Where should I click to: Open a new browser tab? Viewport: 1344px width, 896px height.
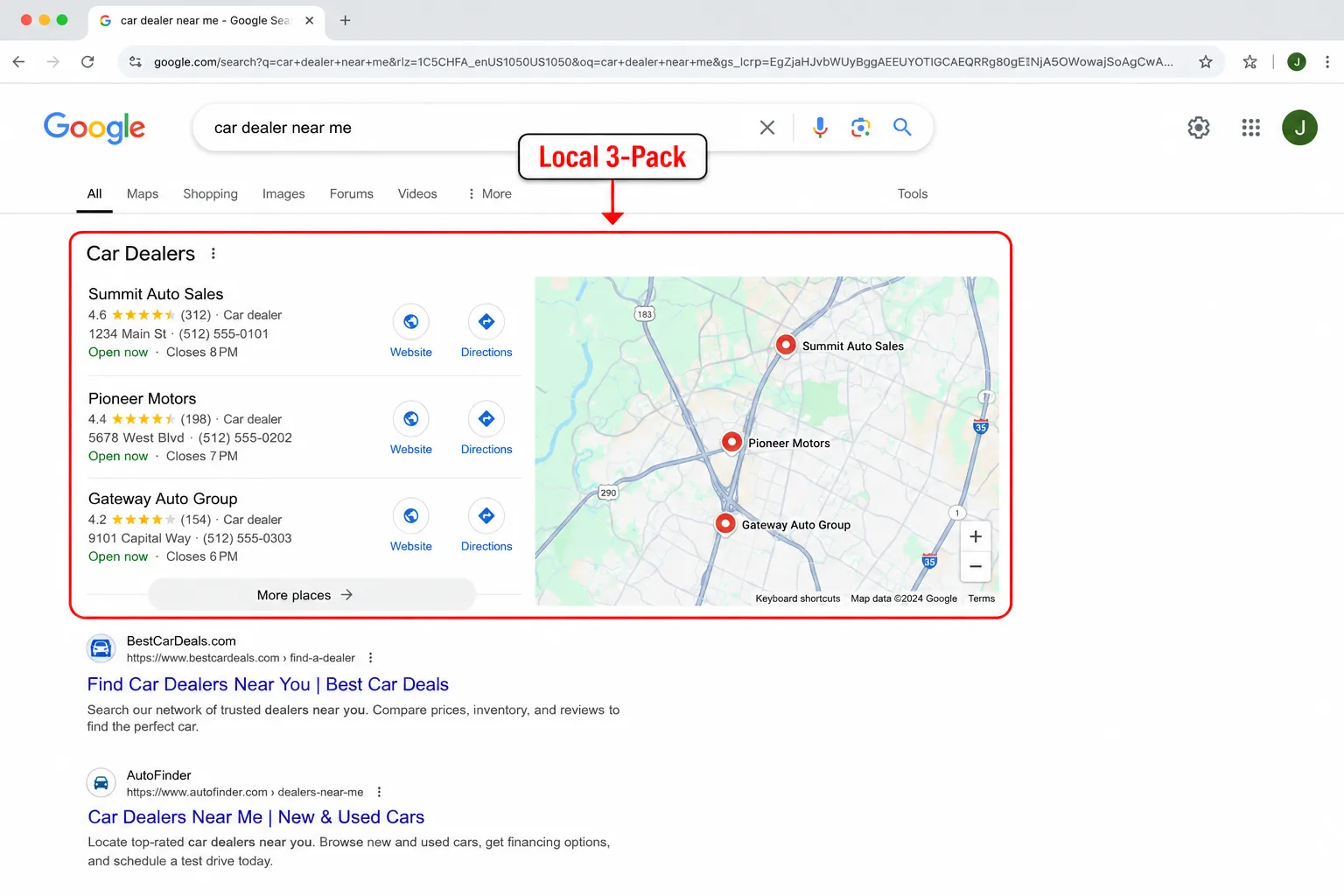[x=346, y=20]
